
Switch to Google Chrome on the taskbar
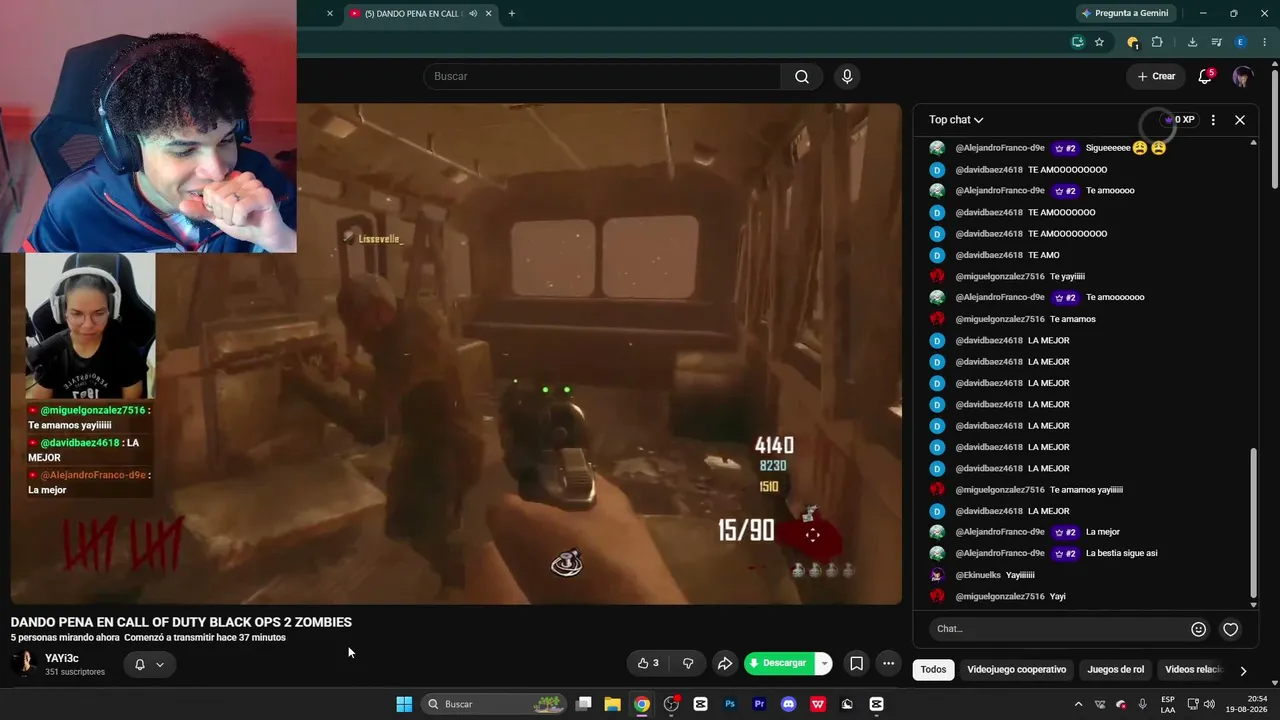tap(642, 704)
